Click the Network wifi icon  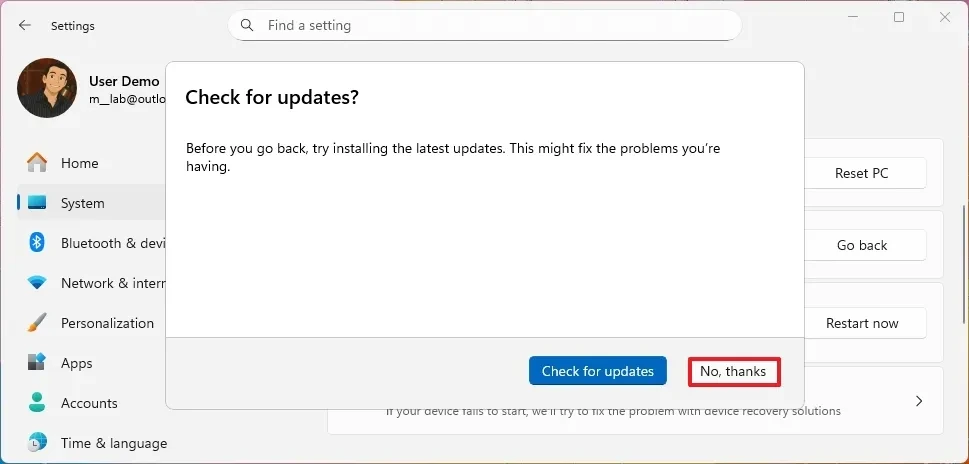[37, 283]
